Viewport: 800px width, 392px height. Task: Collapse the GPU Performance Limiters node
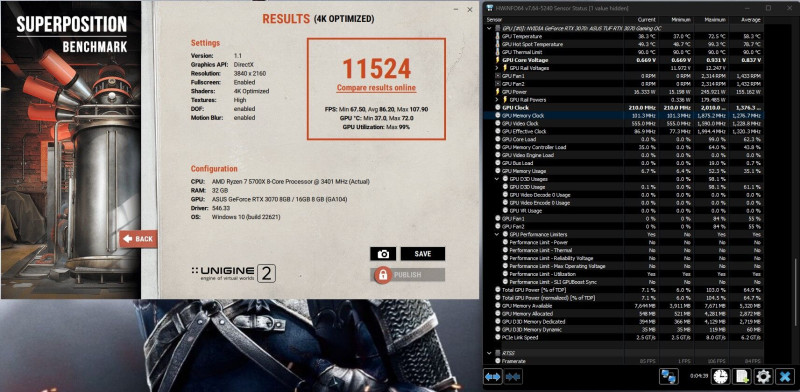tap(497, 234)
